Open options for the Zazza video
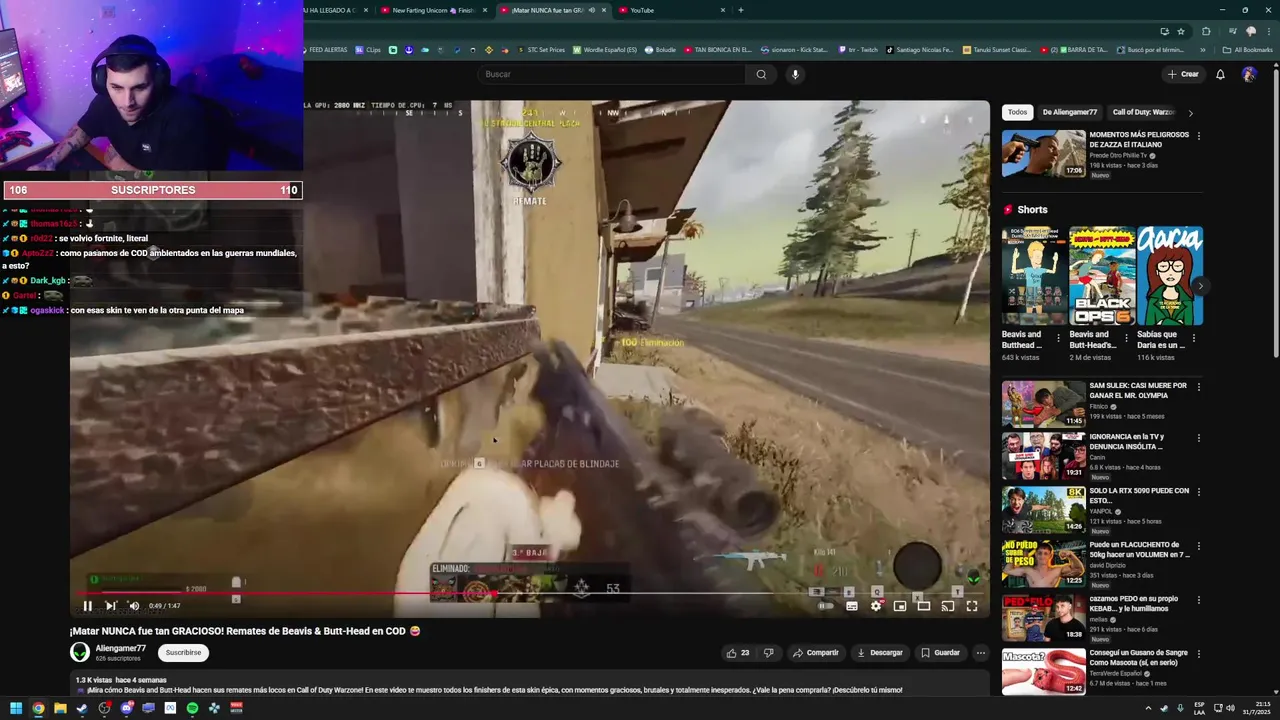 click(x=1199, y=136)
